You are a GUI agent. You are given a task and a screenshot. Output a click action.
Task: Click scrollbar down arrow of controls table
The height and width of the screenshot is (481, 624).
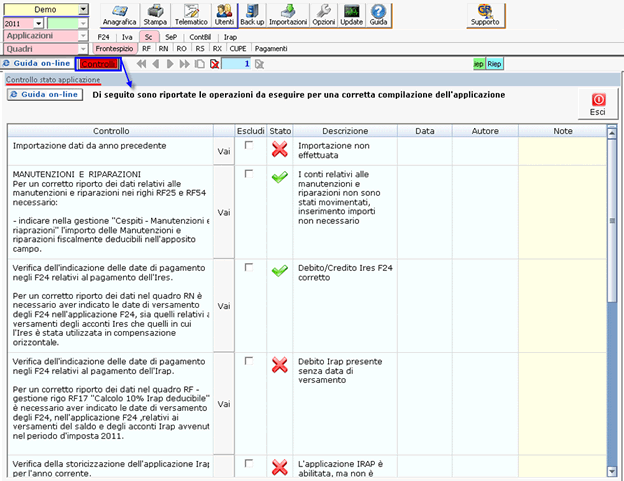click(612, 471)
